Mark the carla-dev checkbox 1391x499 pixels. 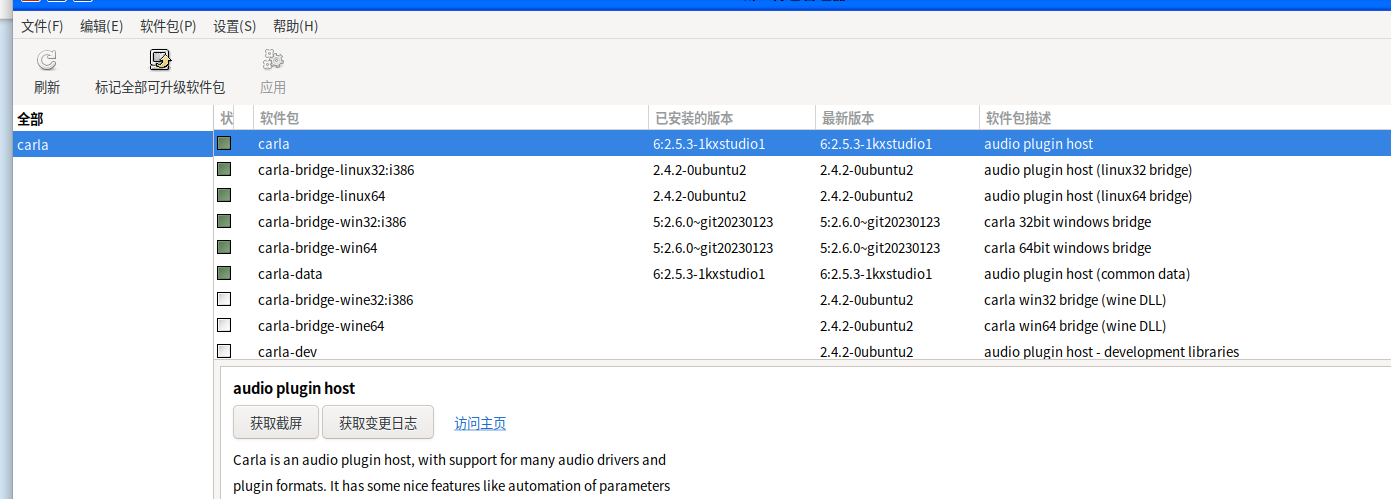tap(224, 351)
